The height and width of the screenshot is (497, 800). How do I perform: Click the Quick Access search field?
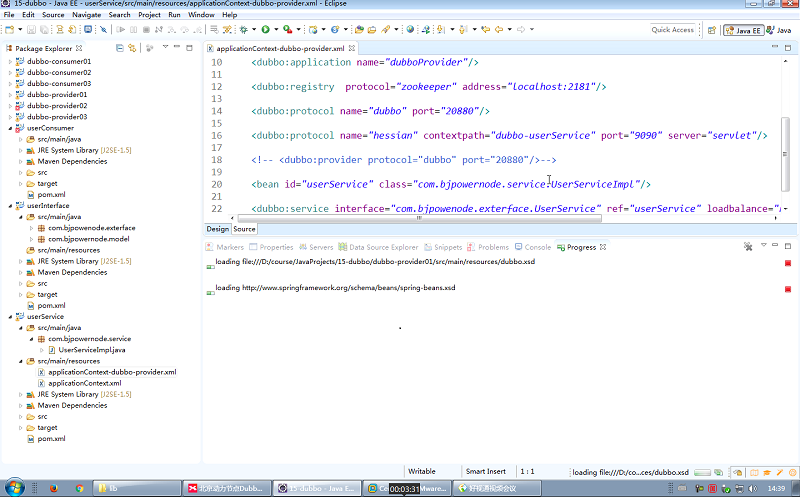point(672,30)
